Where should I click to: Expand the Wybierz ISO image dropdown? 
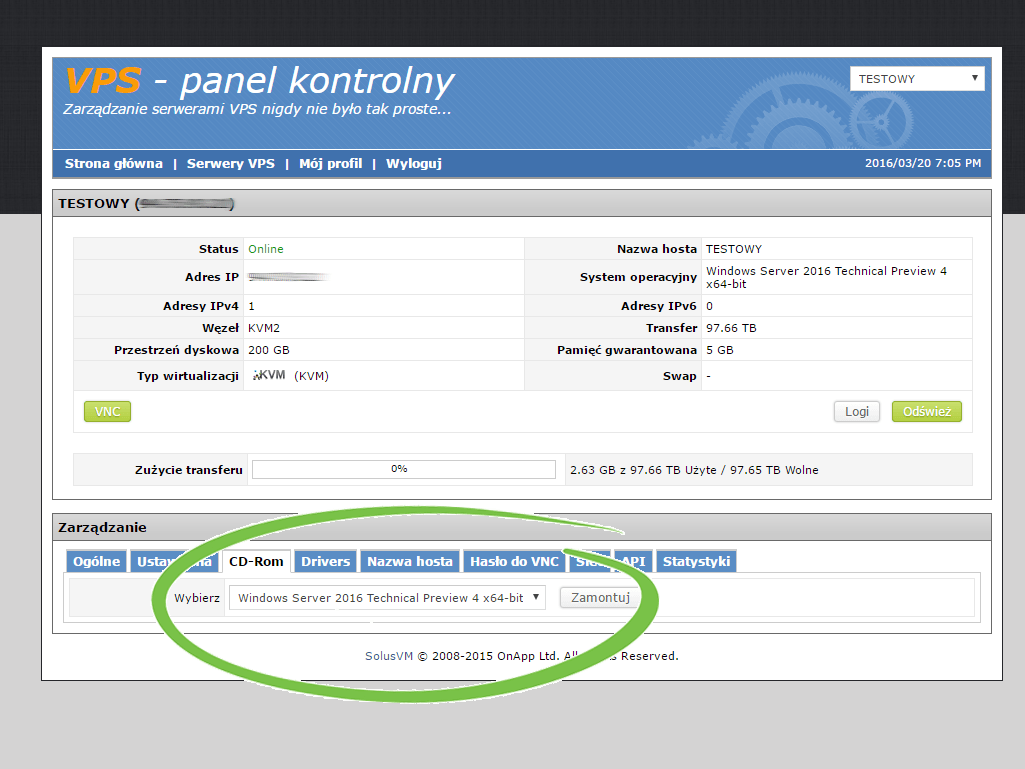click(x=386, y=598)
